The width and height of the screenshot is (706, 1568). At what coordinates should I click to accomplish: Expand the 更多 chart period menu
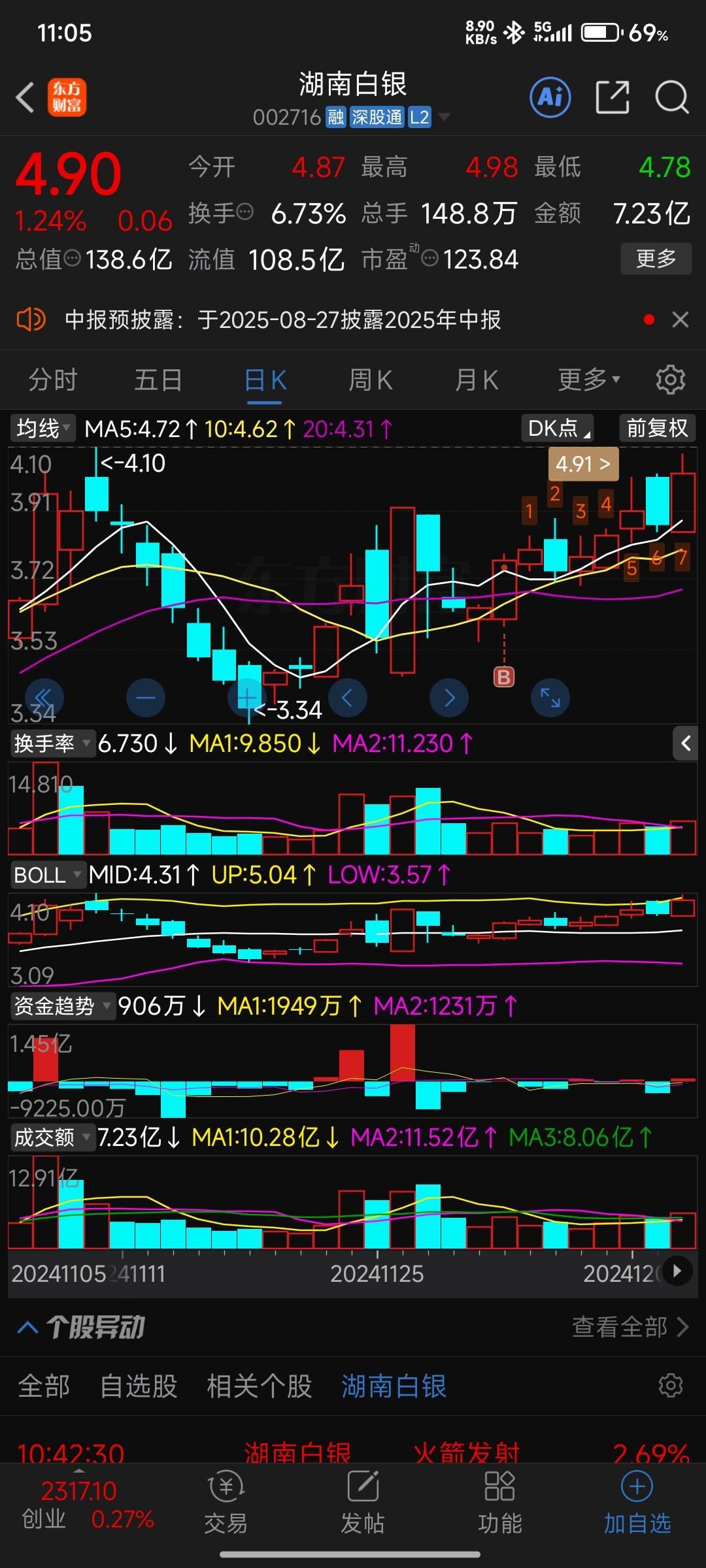tap(589, 380)
